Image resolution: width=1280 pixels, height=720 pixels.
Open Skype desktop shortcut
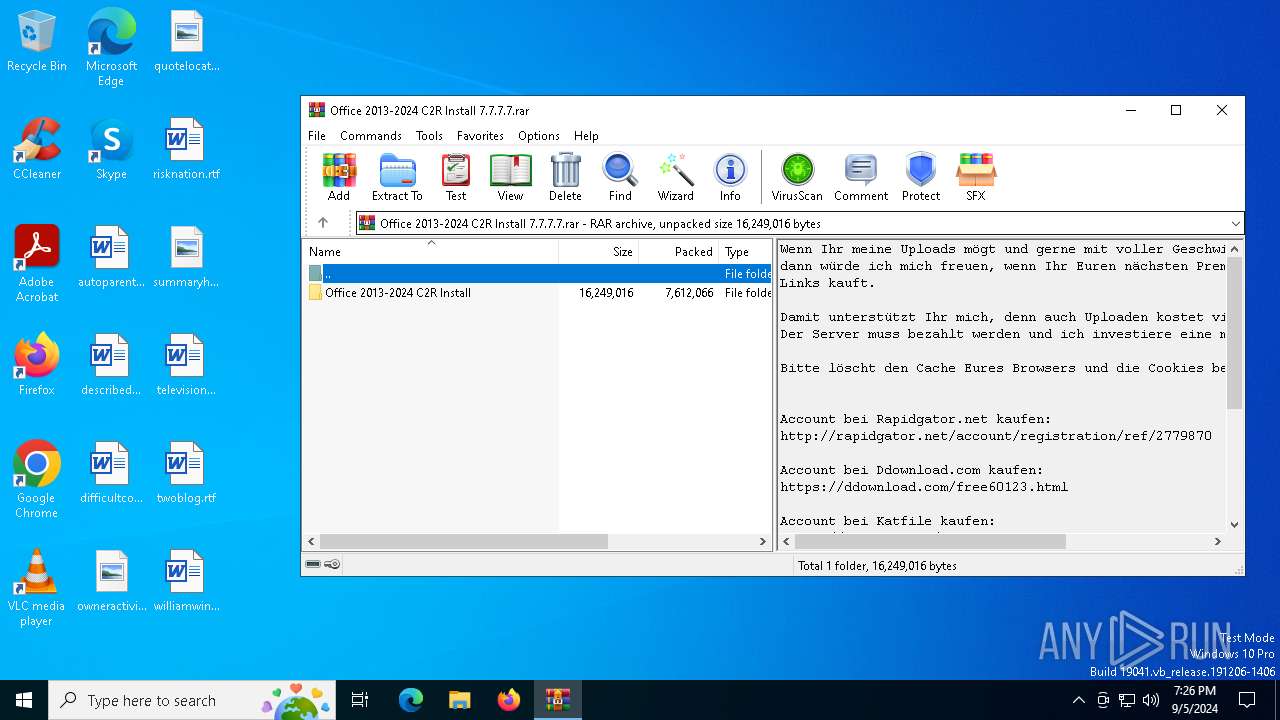111,150
